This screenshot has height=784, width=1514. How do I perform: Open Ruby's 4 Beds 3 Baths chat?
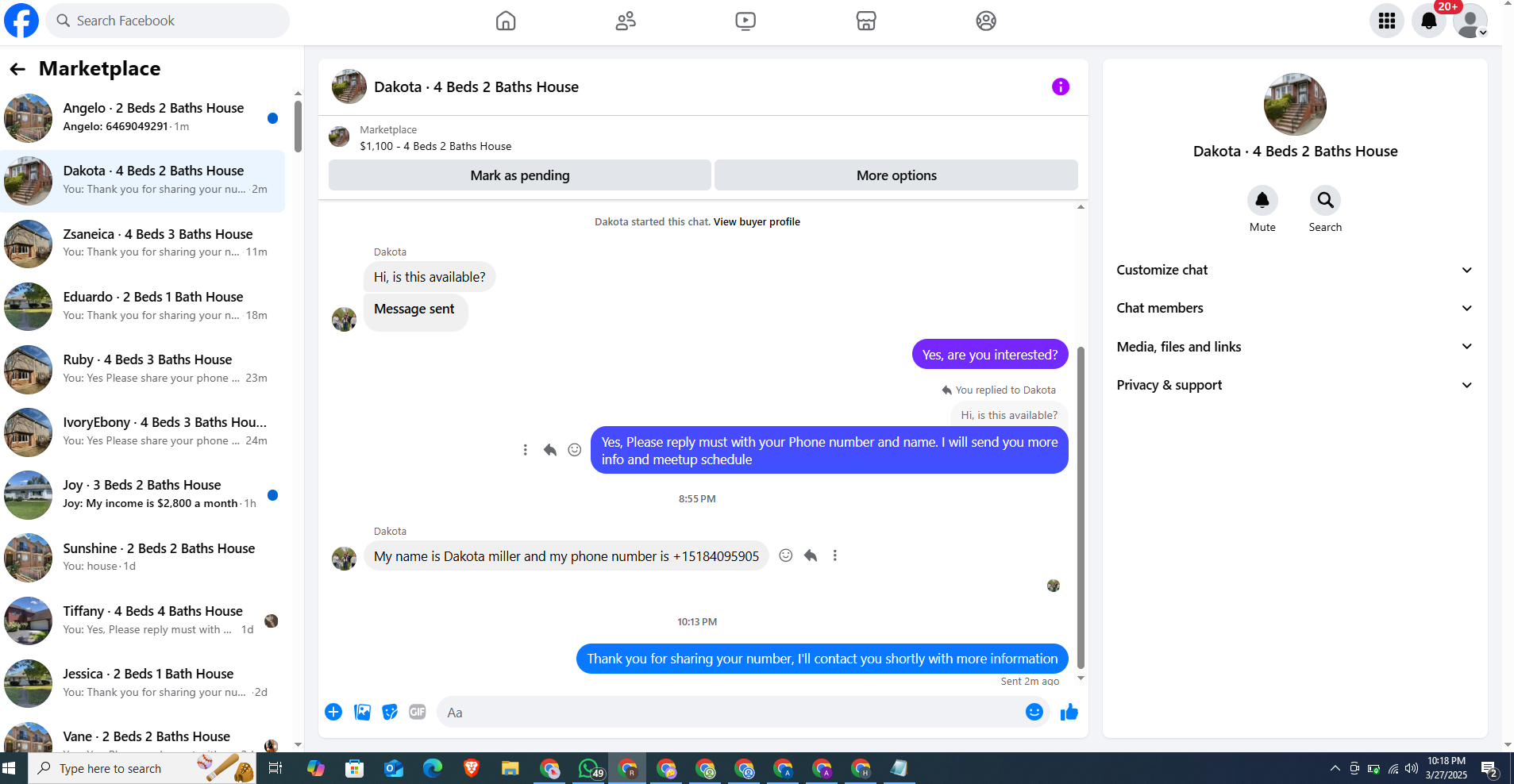click(x=143, y=368)
